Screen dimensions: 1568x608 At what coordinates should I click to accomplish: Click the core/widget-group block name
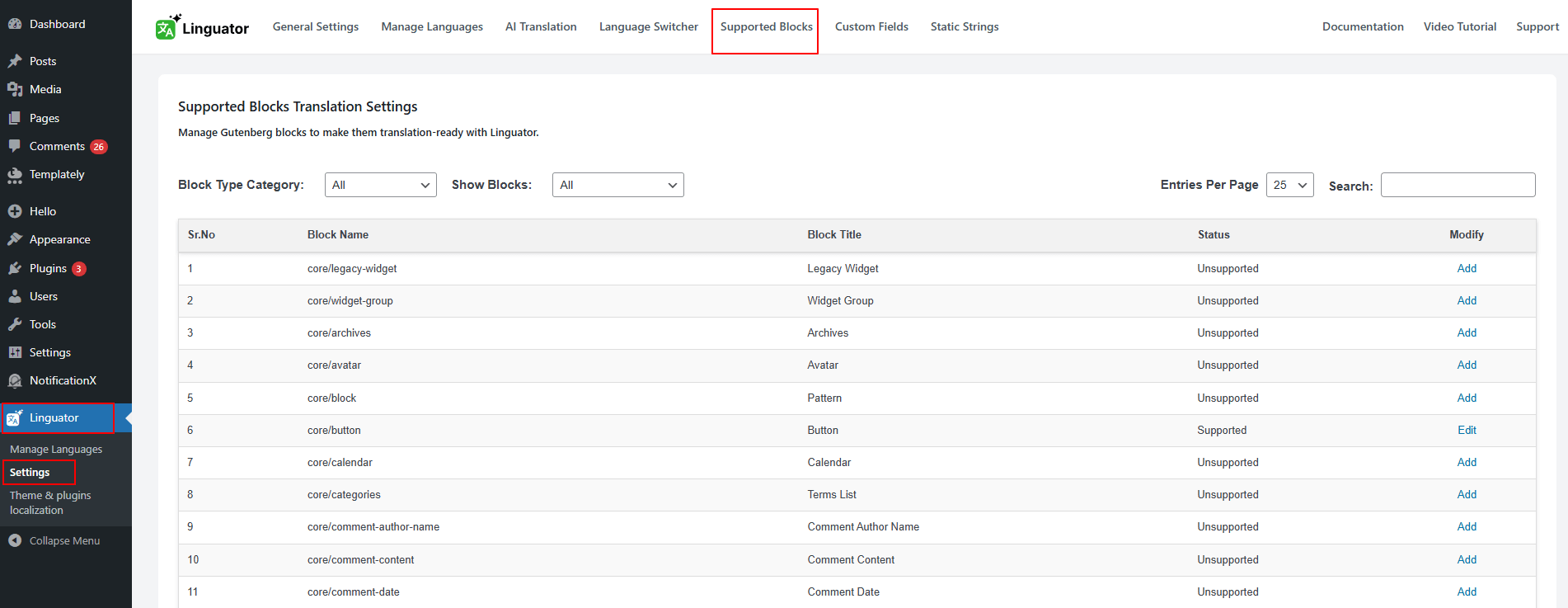[350, 300]
